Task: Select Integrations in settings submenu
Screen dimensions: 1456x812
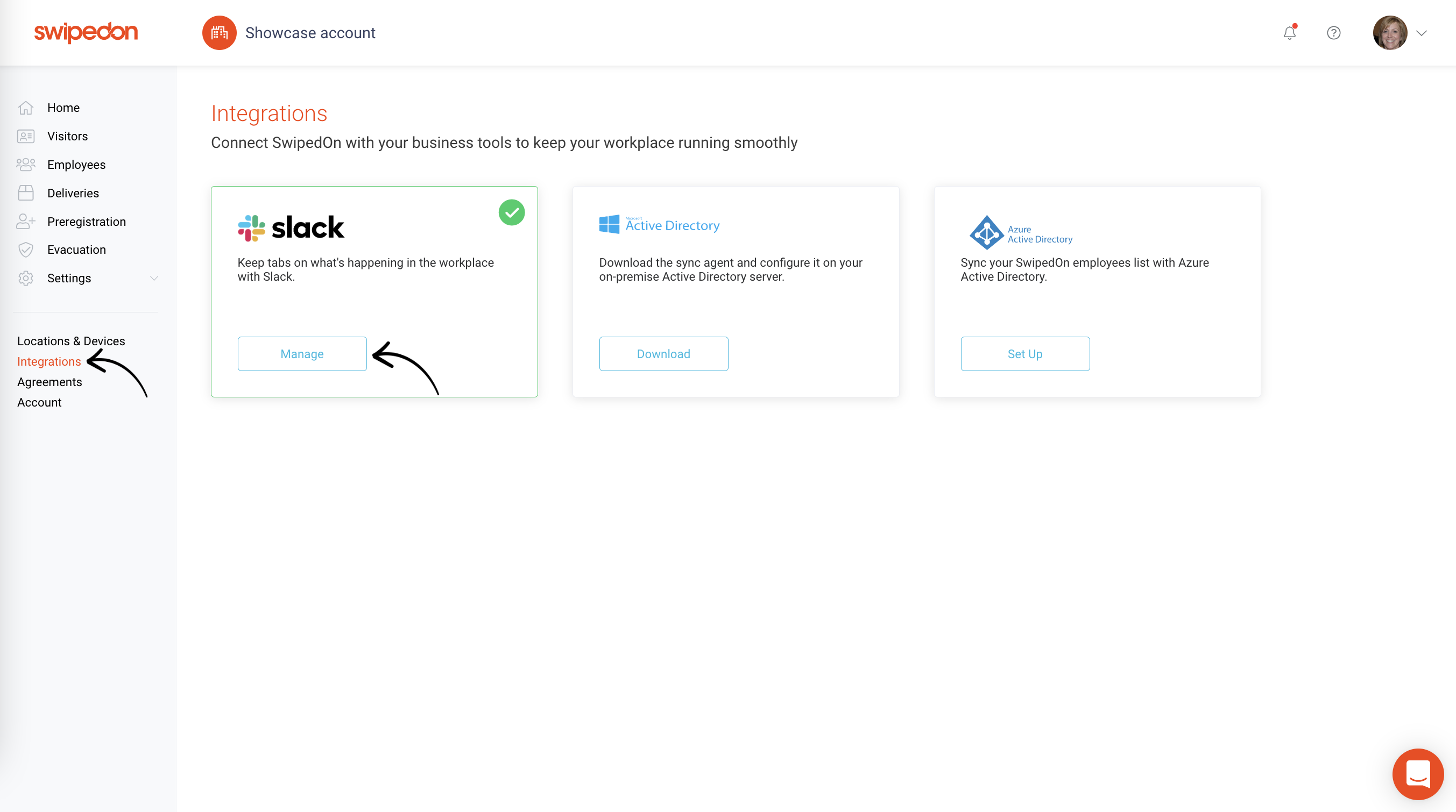Action: (49, 362)
